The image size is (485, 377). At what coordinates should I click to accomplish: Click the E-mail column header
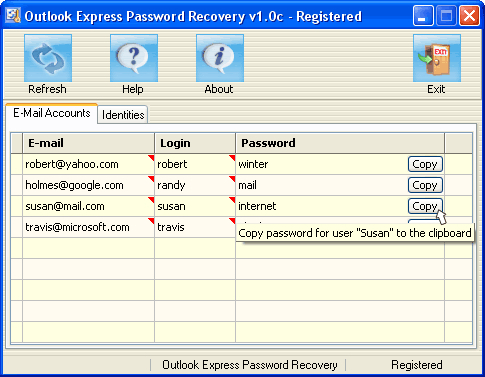coord(88,143)
